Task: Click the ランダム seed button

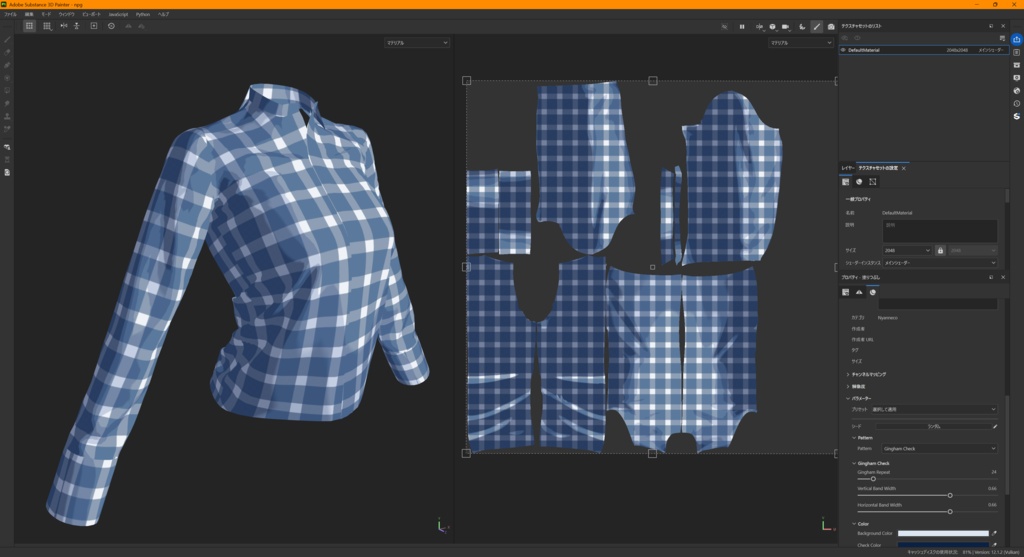Action: (934, 426)
